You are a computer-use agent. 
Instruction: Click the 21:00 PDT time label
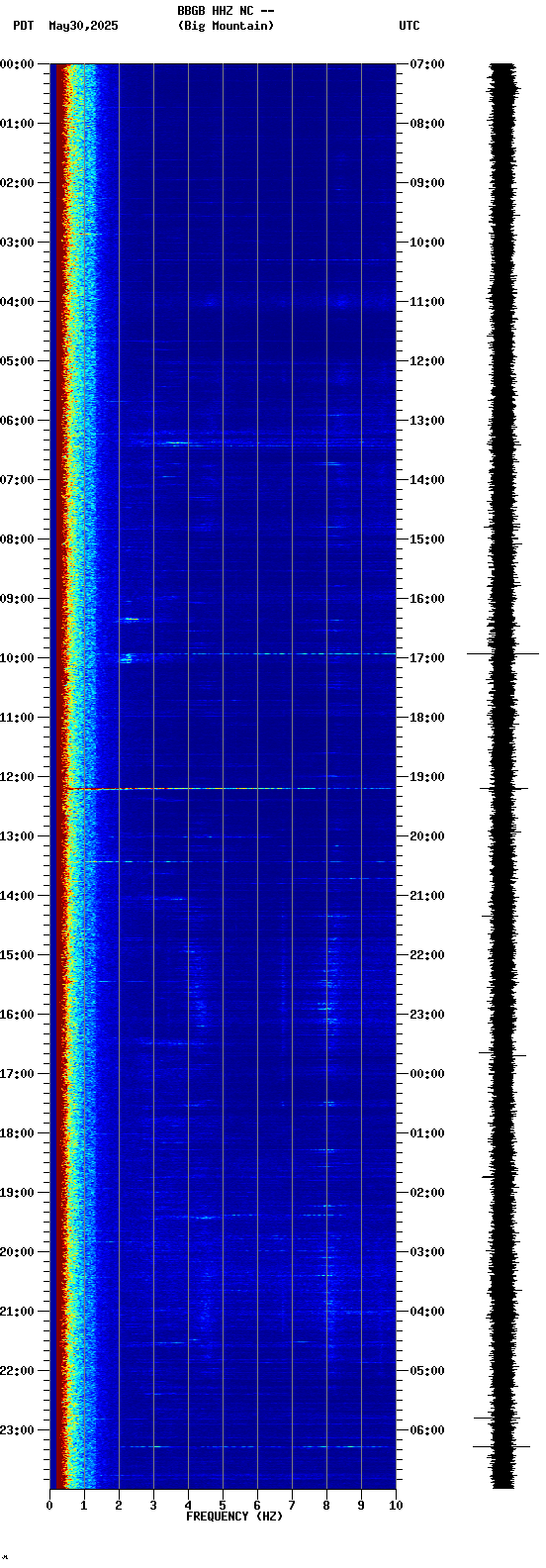pos(18,1312)
